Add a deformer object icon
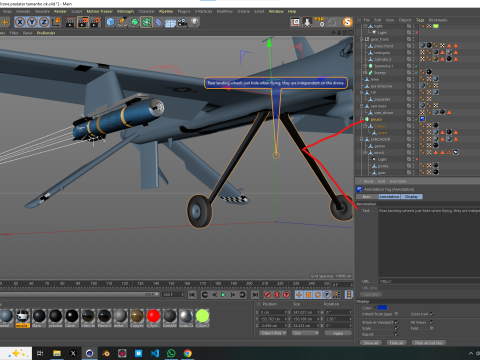The width and height of the screenshot is (480, 360). click(x=159, y=22)
